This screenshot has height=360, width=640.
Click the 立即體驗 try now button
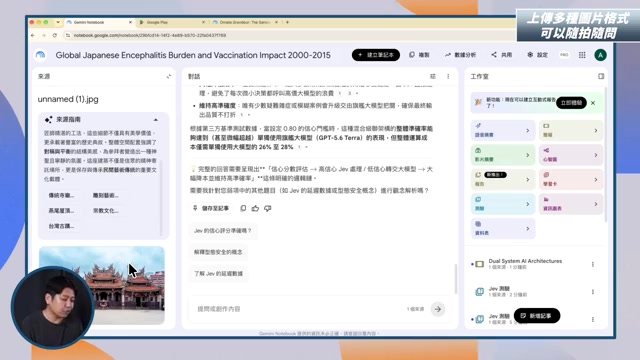pos(571,103)
